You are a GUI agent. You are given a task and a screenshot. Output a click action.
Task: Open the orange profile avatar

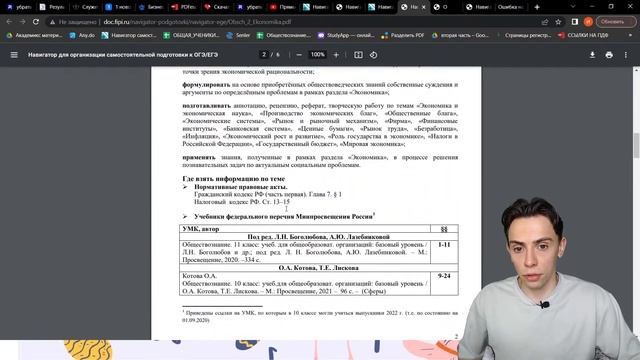588,22
